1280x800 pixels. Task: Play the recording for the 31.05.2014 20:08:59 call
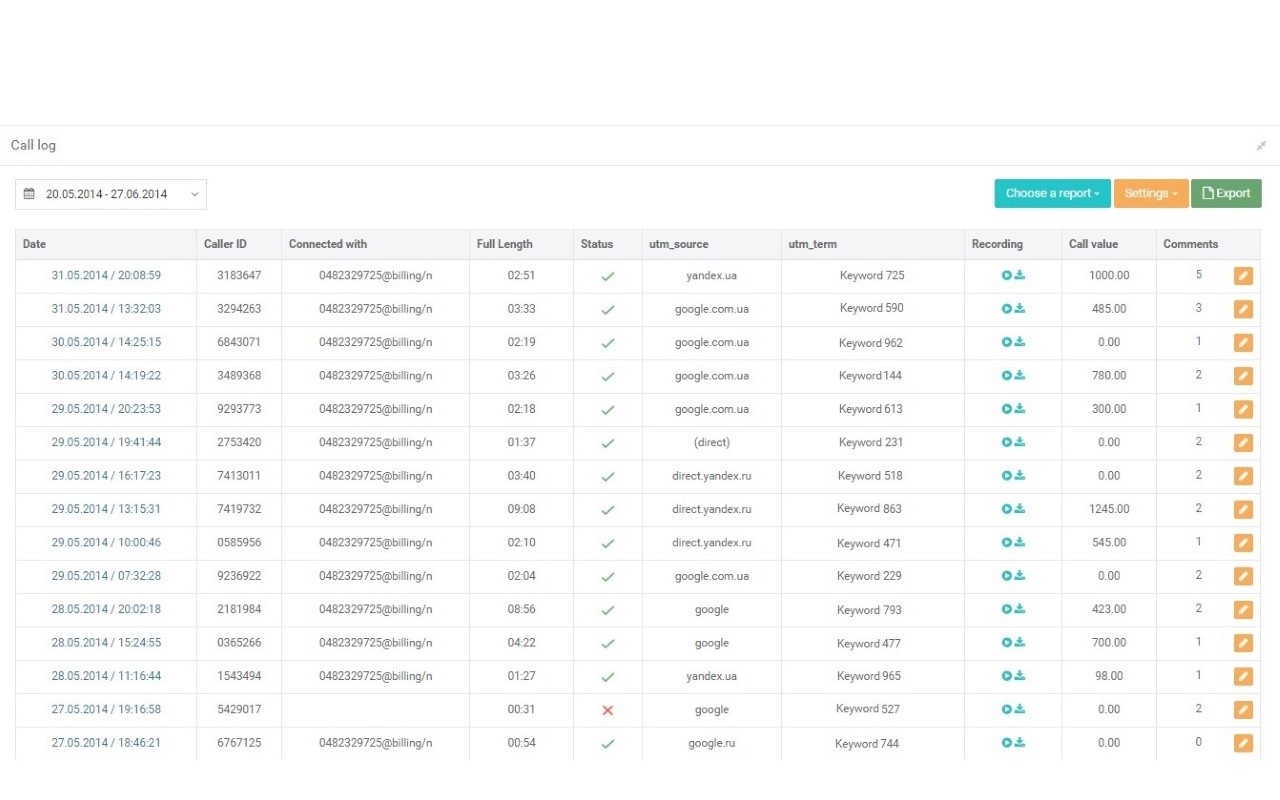point(1007,275)
